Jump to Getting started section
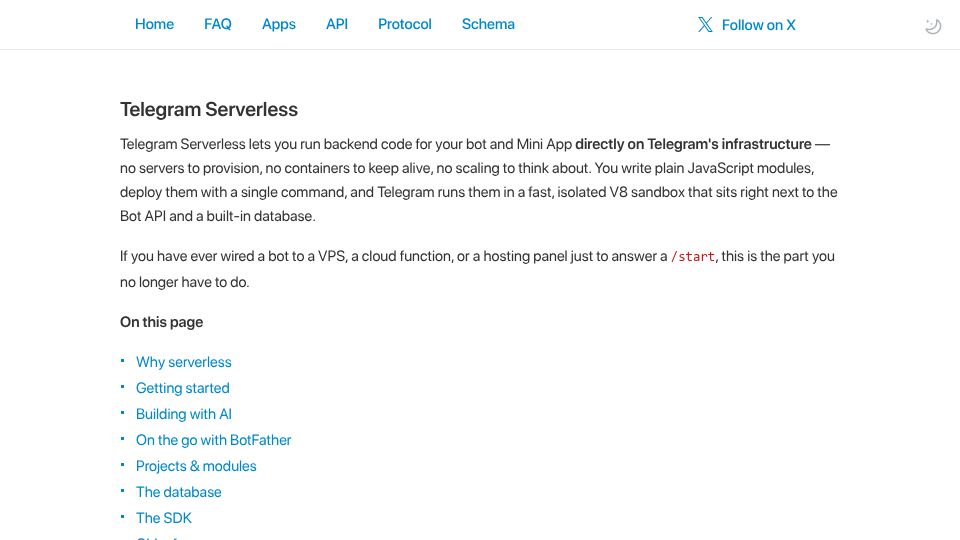 182,388
